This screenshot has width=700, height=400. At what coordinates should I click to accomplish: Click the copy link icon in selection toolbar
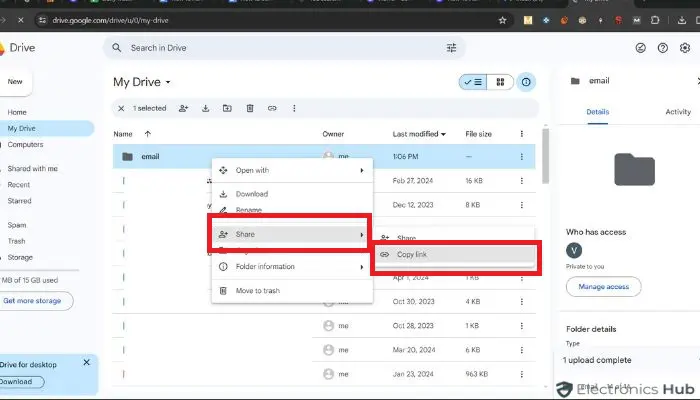click(x=272, y=108)
